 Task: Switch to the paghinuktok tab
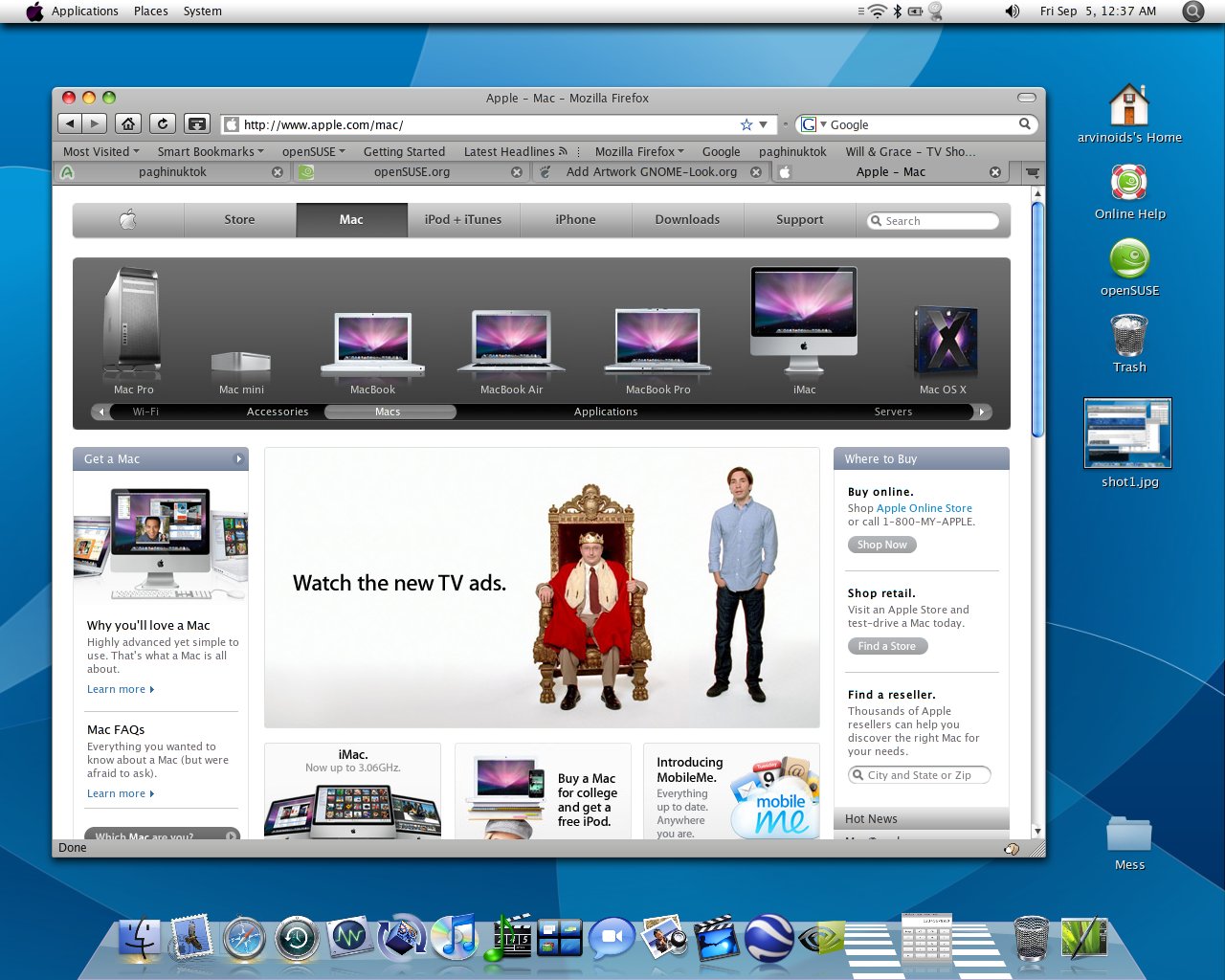(x=172, y=172)
